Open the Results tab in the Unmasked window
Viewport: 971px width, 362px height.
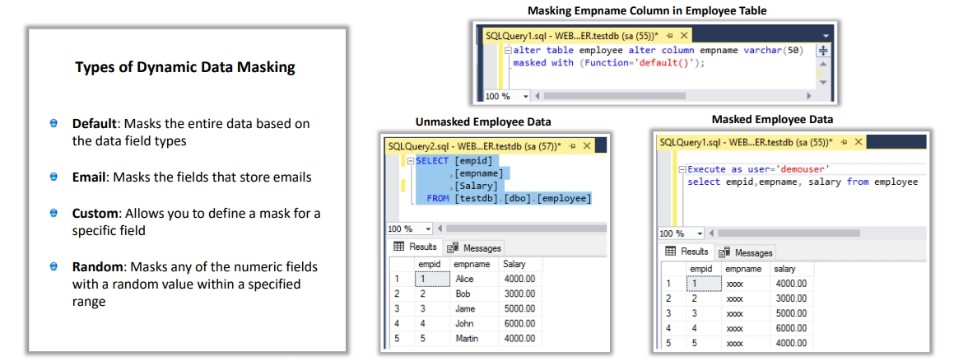(x=416, y=247)
